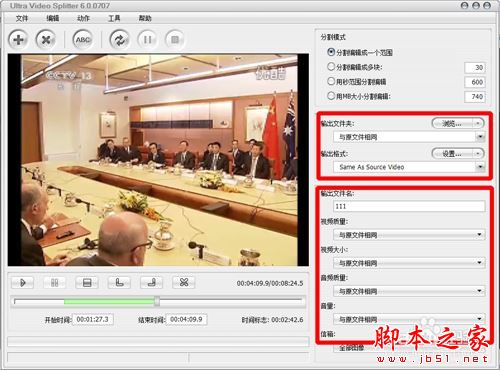Expand the audio quality dropdown

[479, 291]
